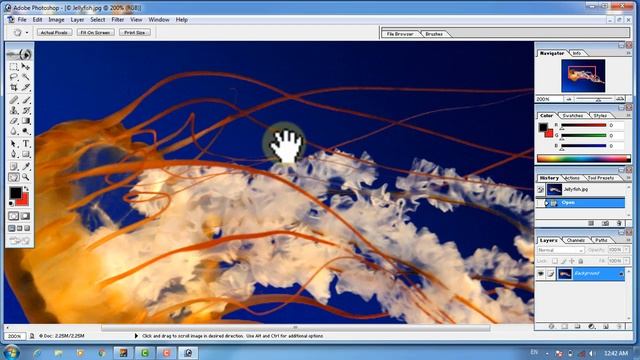Toggle lock transparent pixels checkbox
640x360 pixels.
[555, 261]
